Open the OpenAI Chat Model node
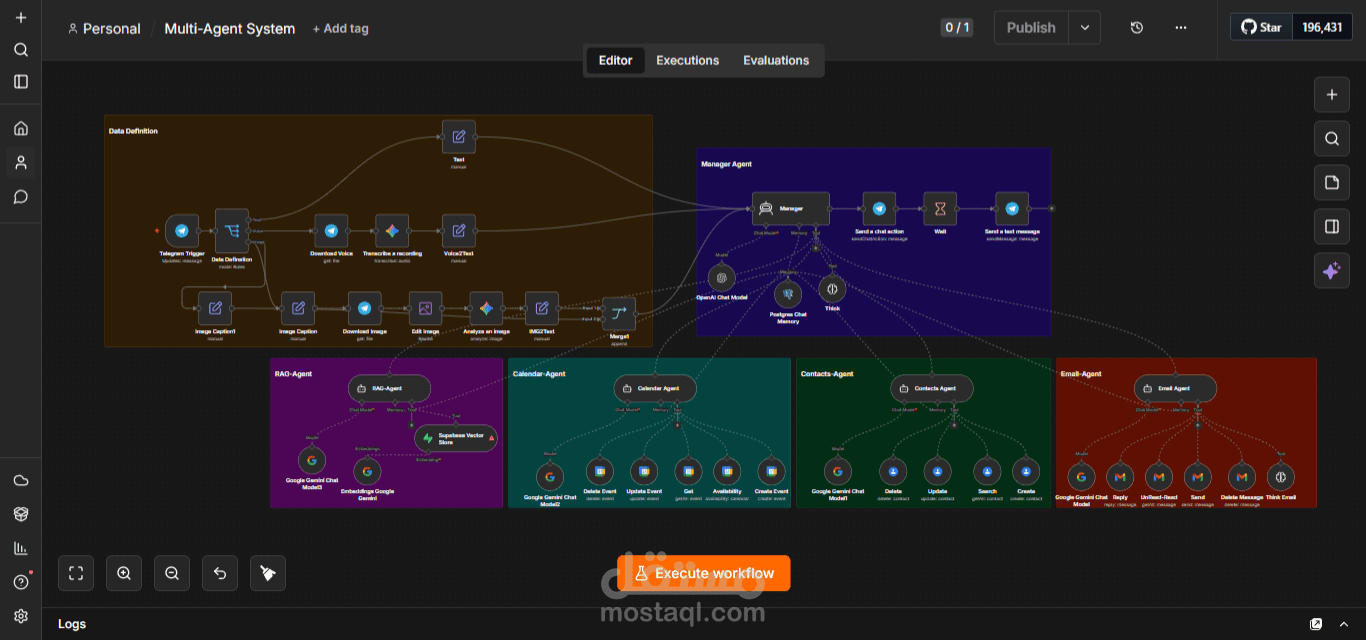1366x640 pixels. pyautogui.click(x=722, y=278)
